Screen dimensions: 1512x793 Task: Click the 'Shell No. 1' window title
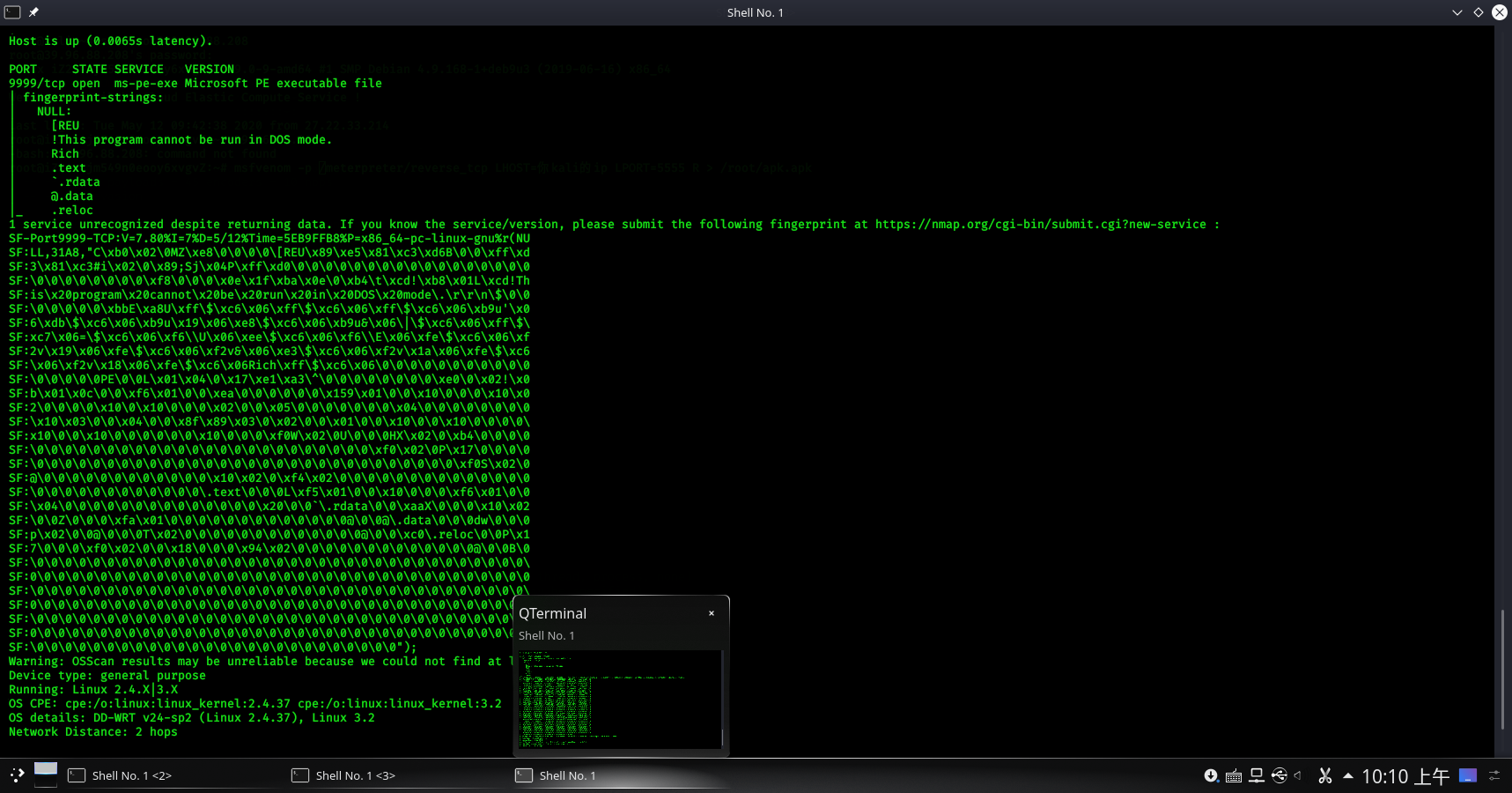pyautogui.click(x=756, y=12)
